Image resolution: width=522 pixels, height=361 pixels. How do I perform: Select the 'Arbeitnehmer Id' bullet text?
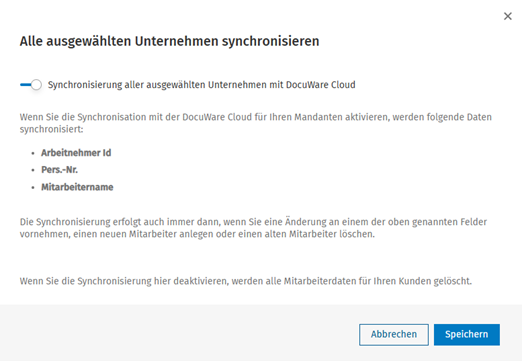(76, 153)
